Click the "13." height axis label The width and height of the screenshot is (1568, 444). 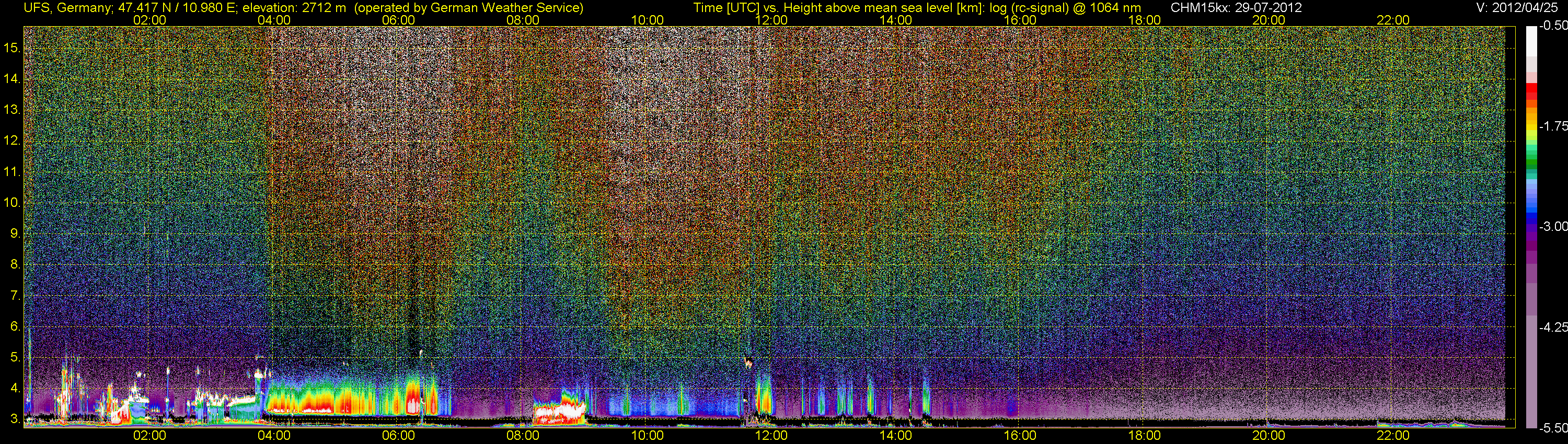pos(11,110)
